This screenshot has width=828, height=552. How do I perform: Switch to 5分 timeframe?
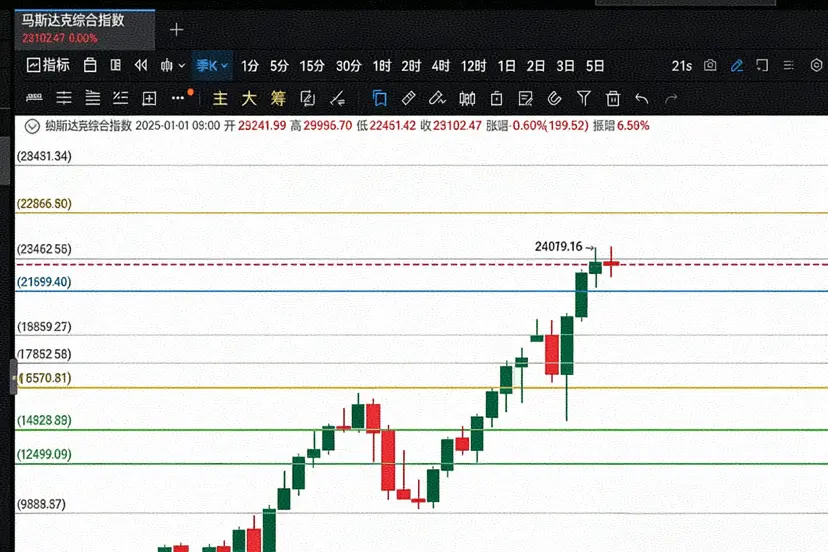pyautogui.click(x=279, y=66)
